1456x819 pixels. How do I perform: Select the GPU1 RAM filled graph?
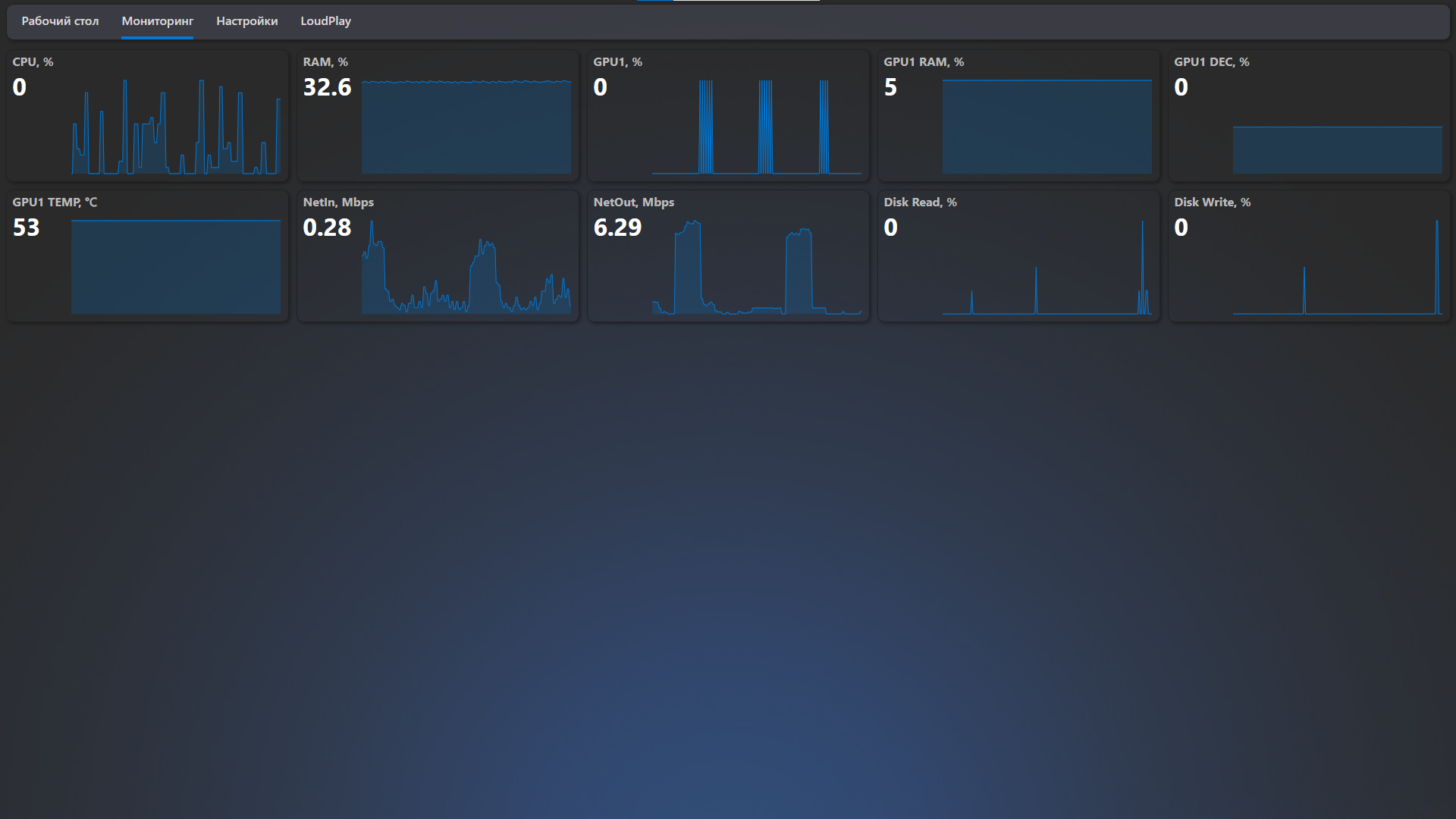1046,127
